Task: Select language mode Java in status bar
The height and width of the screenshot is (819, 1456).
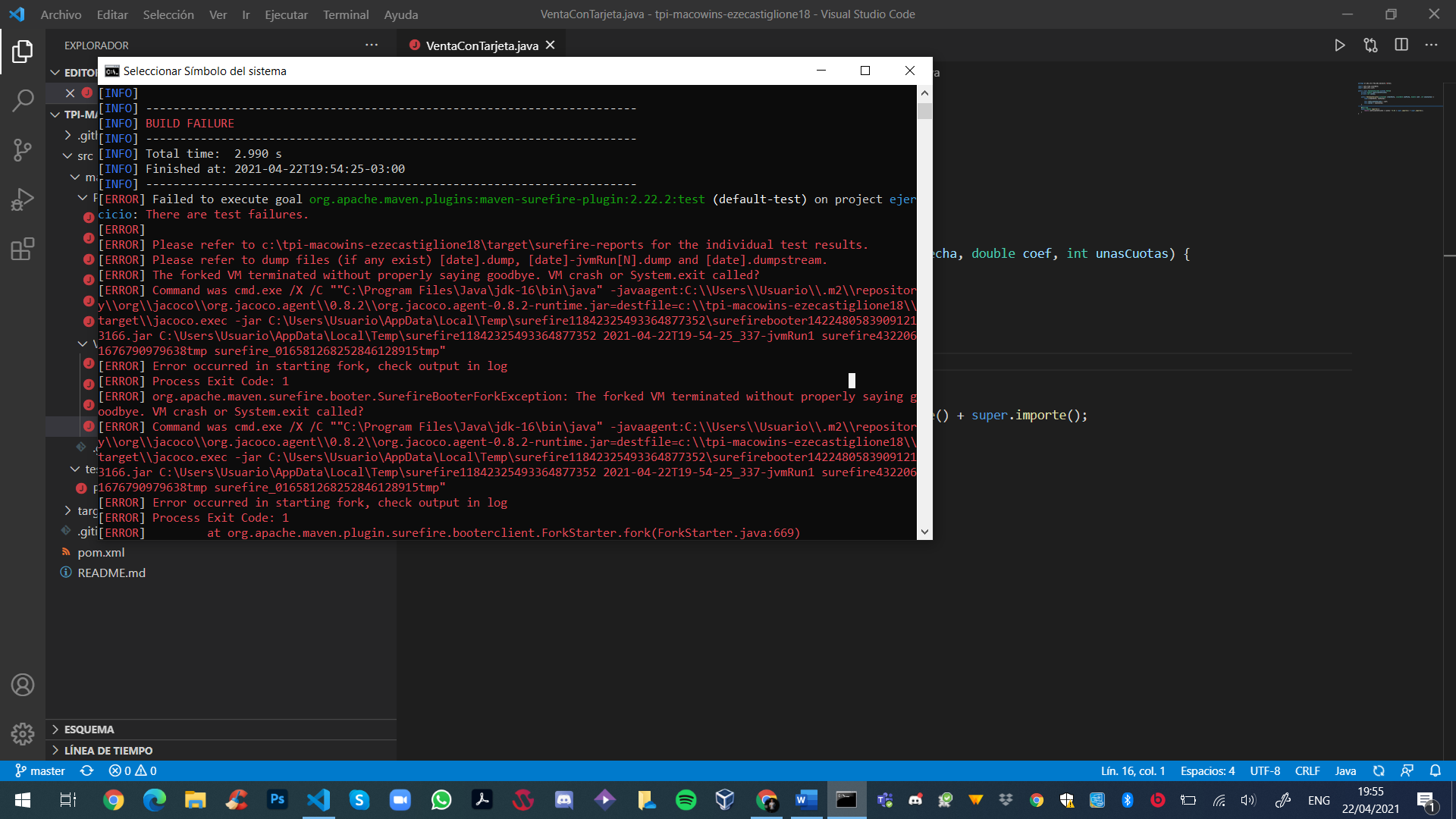Action: (x=1345, y=770)
